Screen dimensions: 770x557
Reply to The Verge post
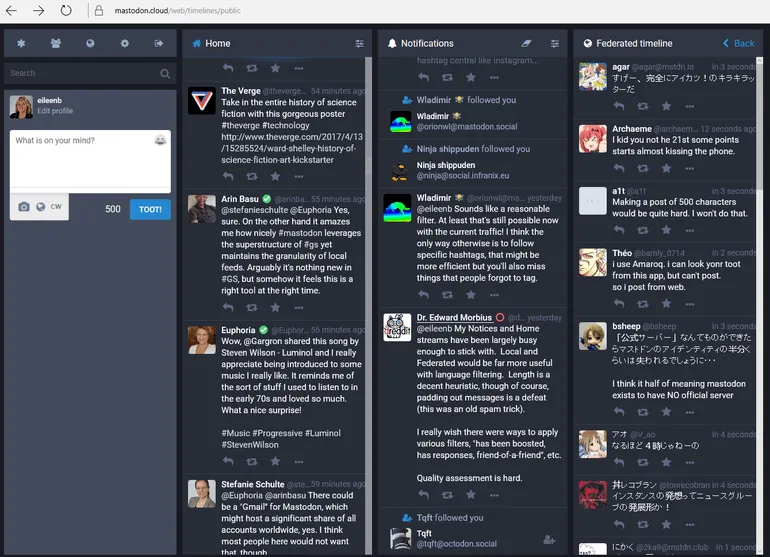(228, 176)
